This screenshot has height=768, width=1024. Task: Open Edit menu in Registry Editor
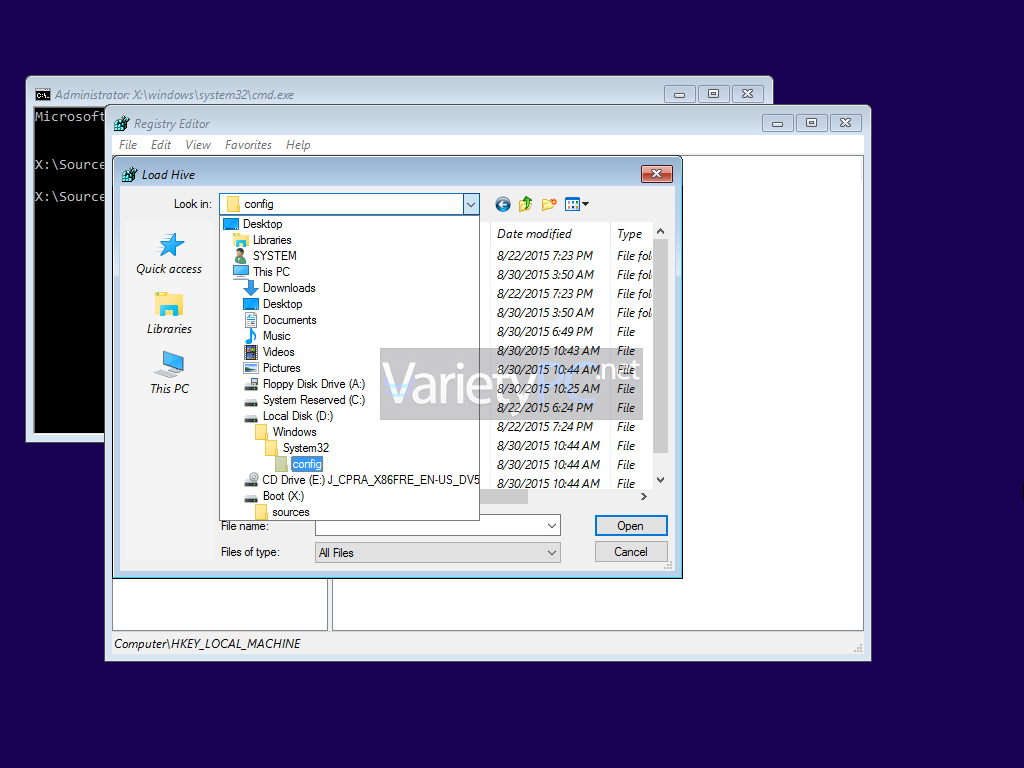tap(161, 145)
